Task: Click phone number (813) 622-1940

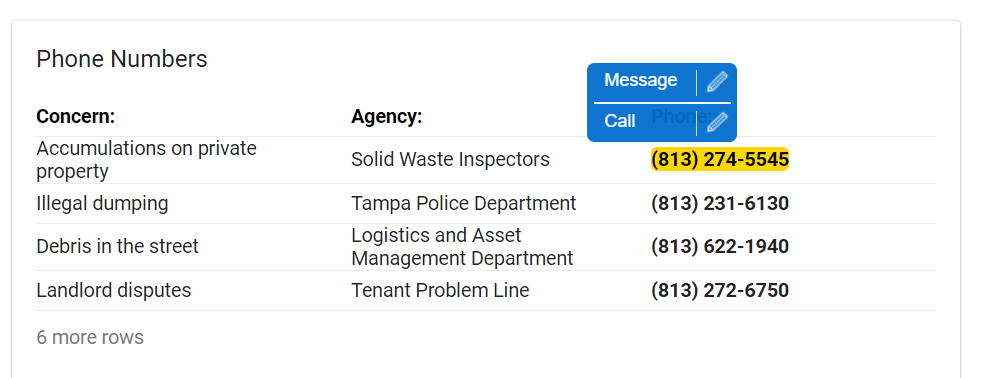Action: (720, 246)
